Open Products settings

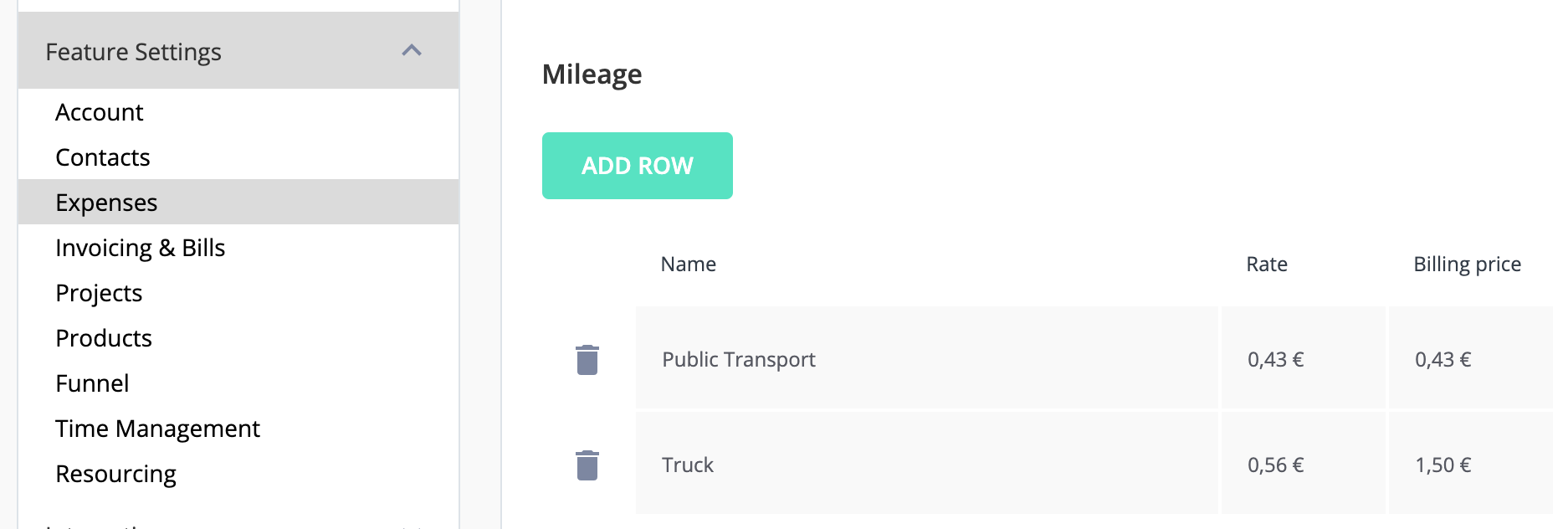[x=104, y=338]
